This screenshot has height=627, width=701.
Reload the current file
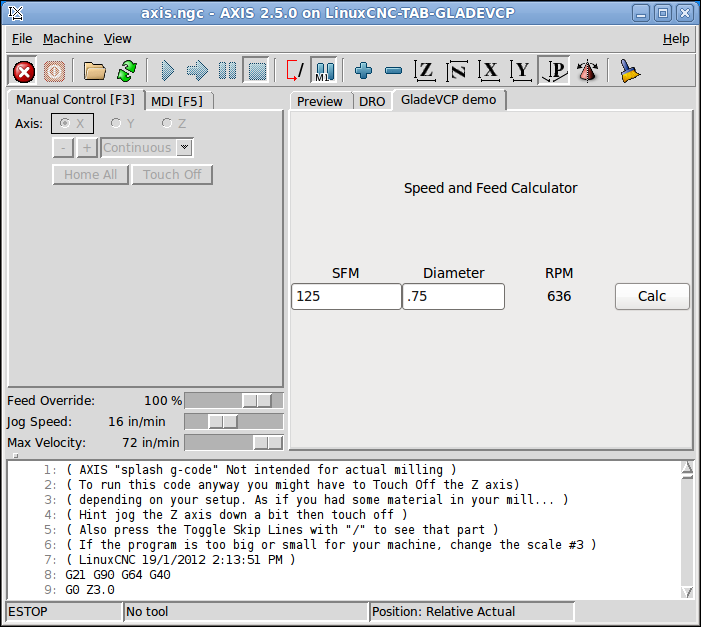pos(127,71)
